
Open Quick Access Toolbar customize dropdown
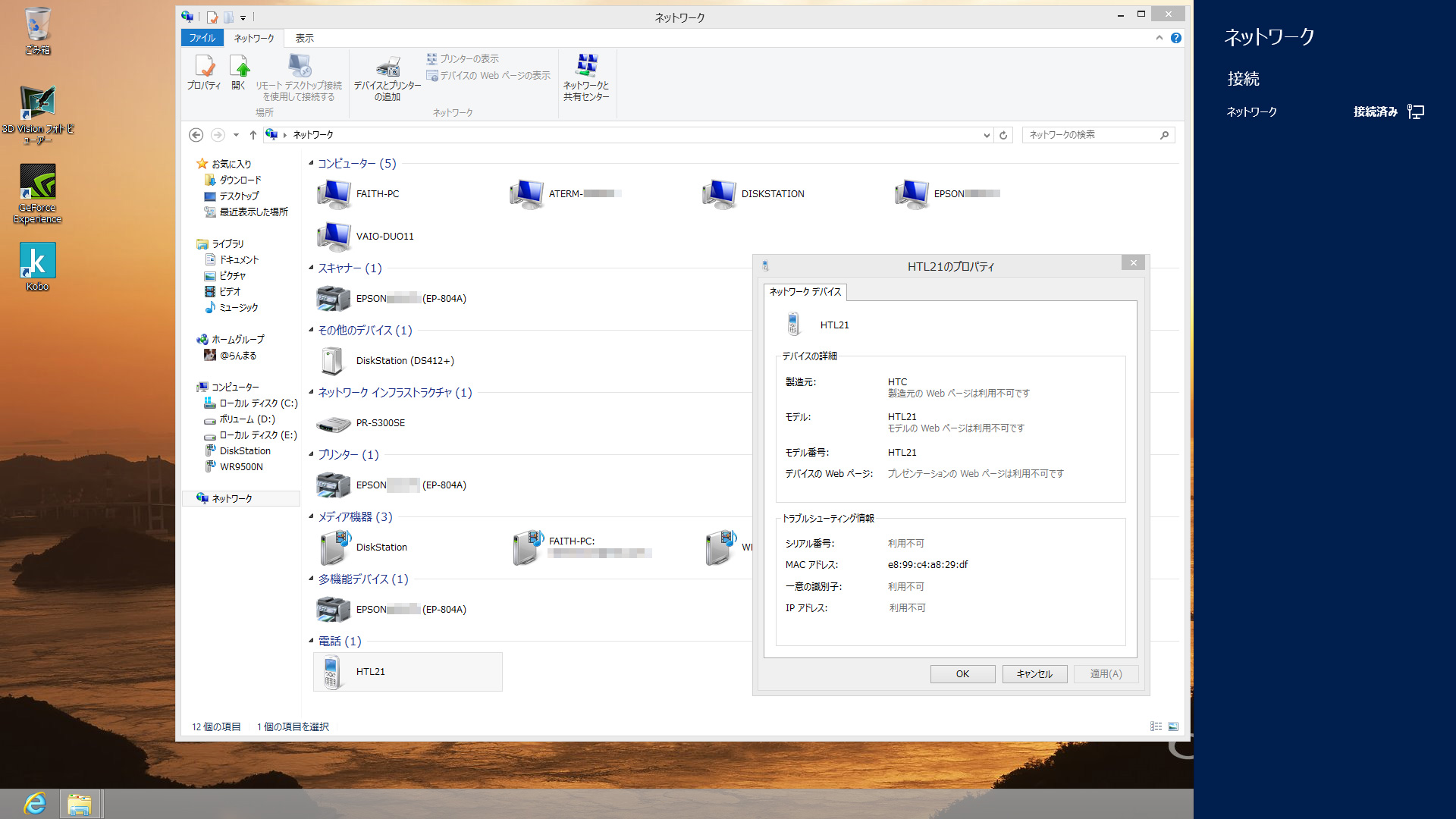(x=243, y=17)
